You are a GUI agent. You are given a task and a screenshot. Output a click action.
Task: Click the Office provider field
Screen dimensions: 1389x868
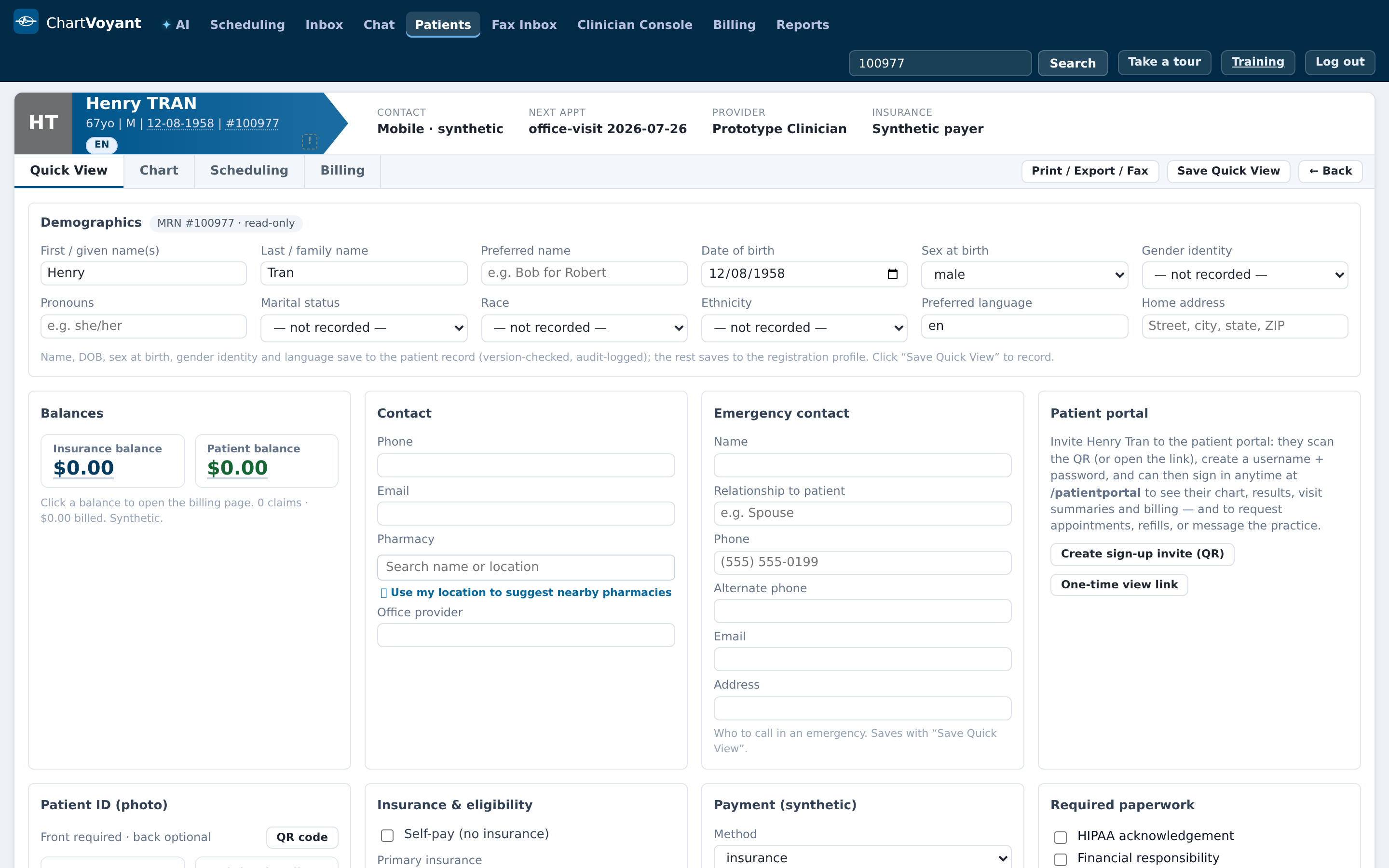coord(526,635)
